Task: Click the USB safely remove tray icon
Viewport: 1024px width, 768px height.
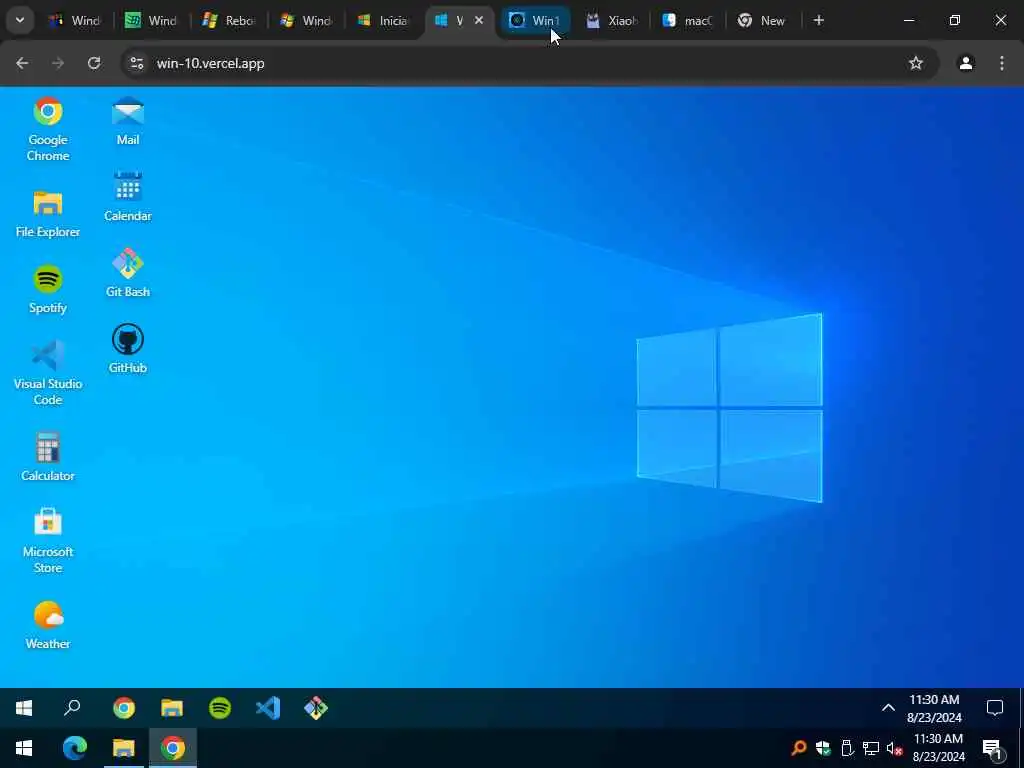Action: click(847, 748)
